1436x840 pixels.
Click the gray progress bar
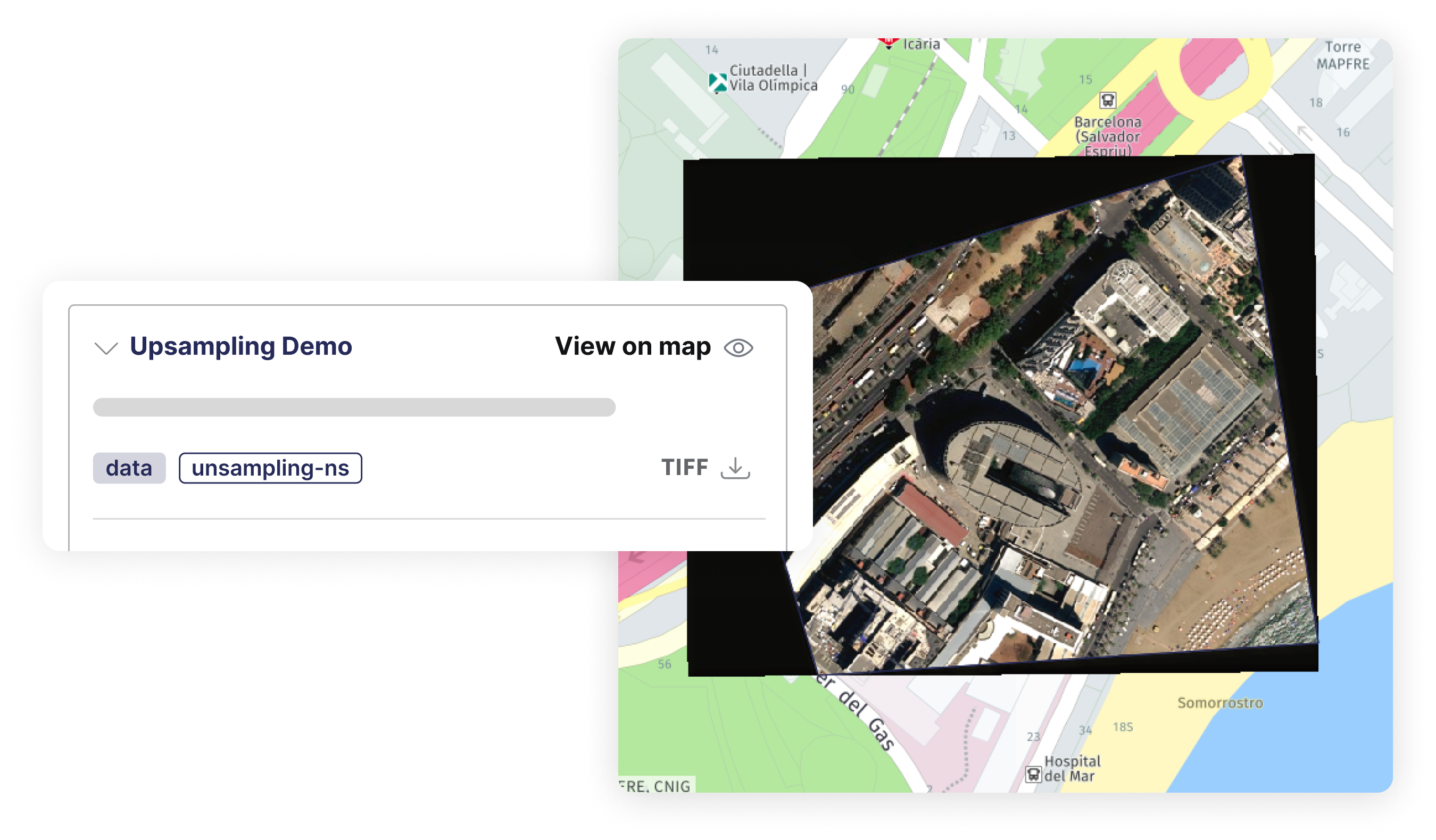(x=353, y=408)
